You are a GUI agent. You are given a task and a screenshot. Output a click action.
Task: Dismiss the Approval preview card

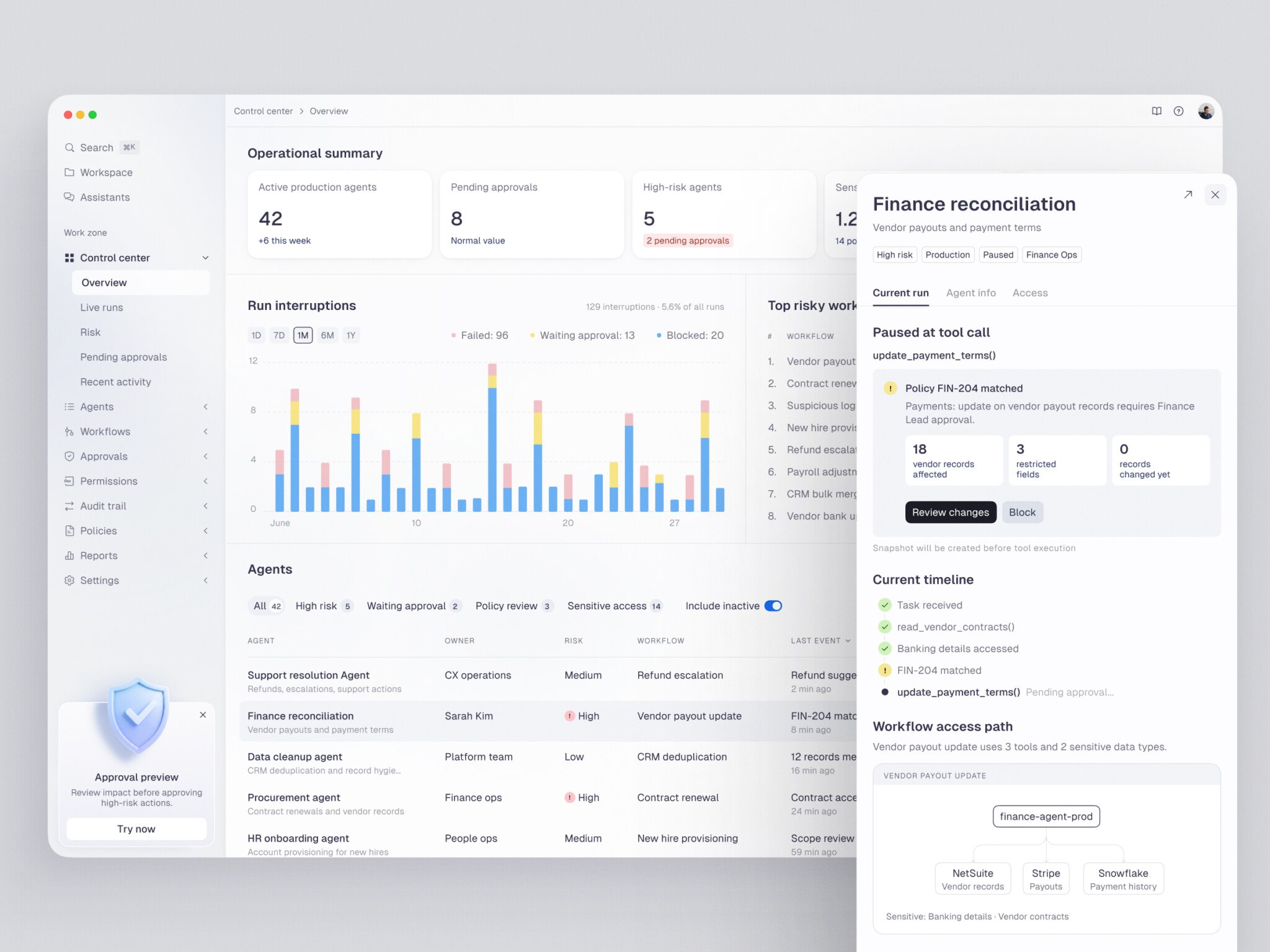click(x=203, y=715)
